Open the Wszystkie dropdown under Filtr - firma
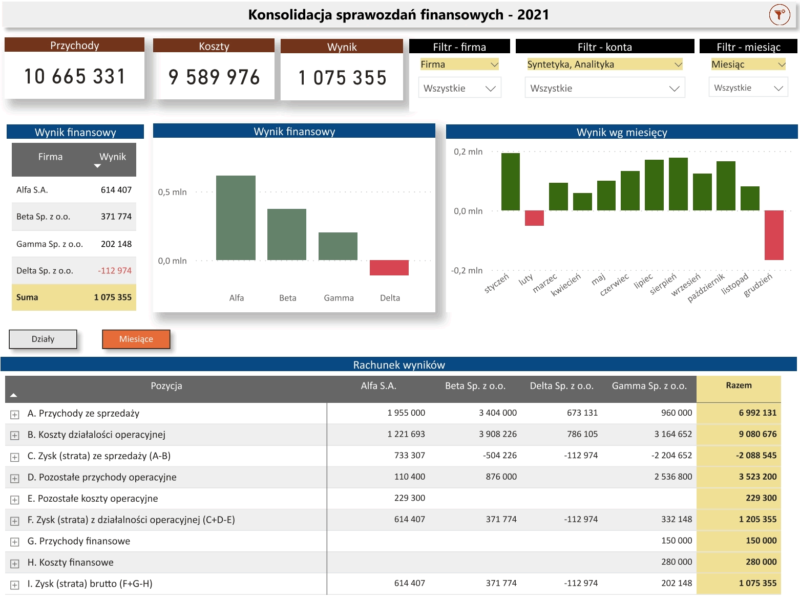 click(459, 88)
